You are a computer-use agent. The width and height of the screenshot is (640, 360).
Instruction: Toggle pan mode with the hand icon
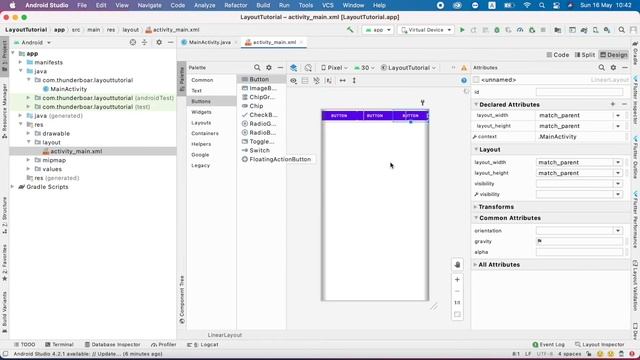click(457, 264)
